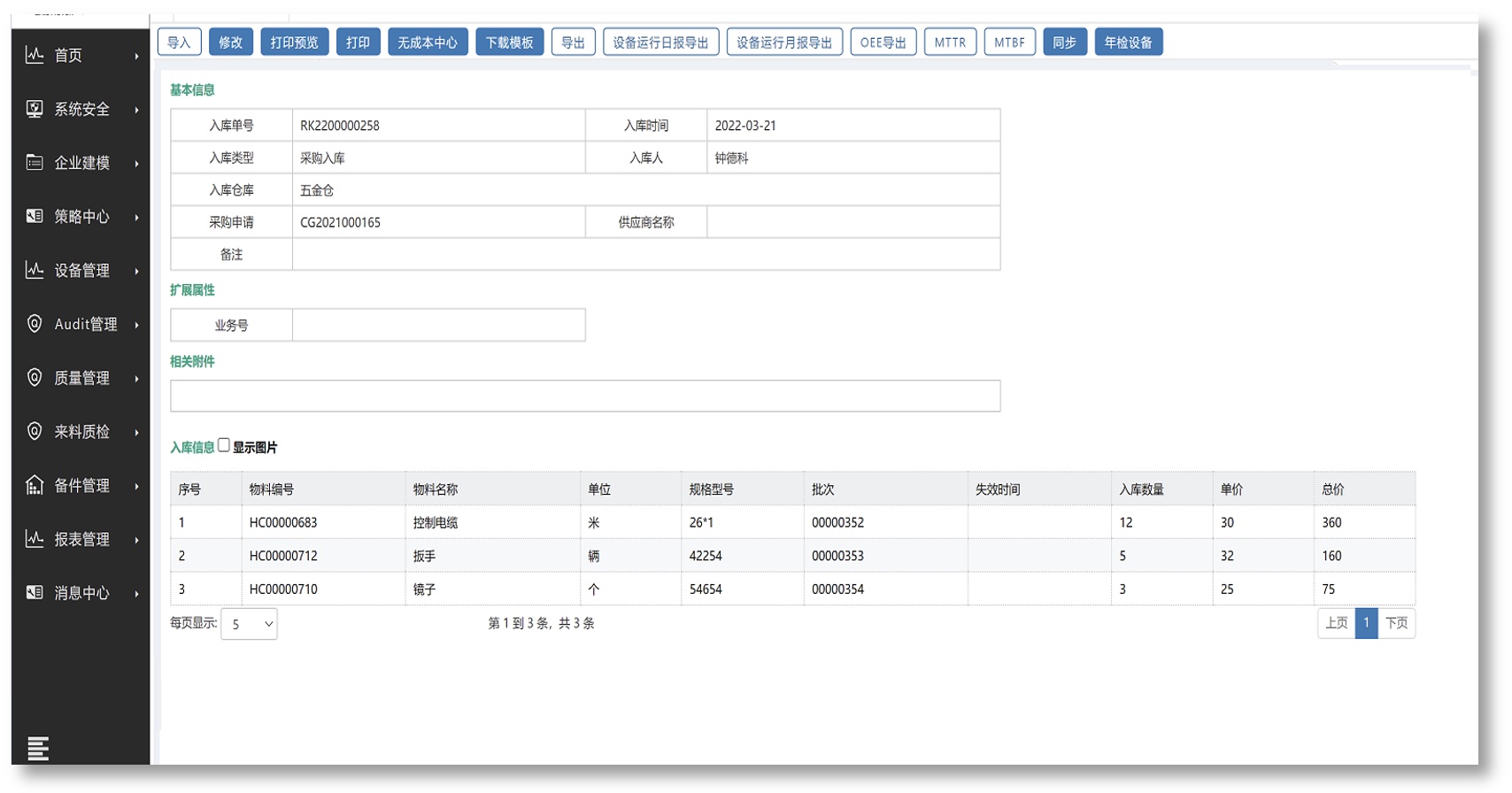The height and width of the screenshot is (793, 1512).
Task: Click the 首页 home chart icon
Action: [x=35, y=55]
